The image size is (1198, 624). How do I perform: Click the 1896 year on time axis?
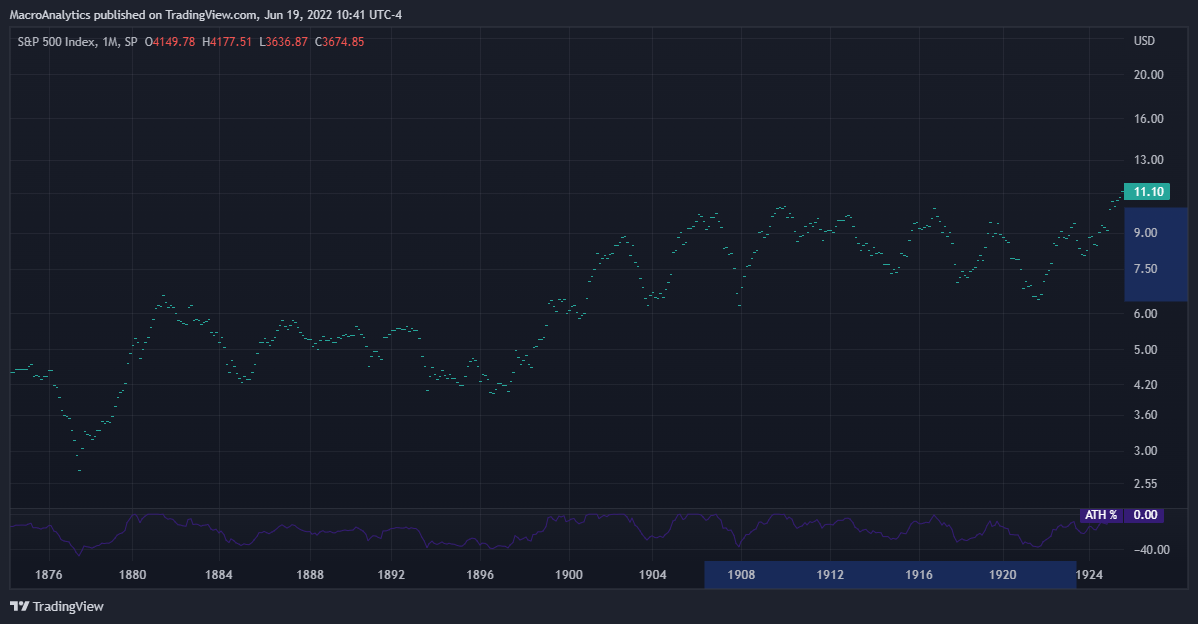pyautogui.click(x=480, y=575)
